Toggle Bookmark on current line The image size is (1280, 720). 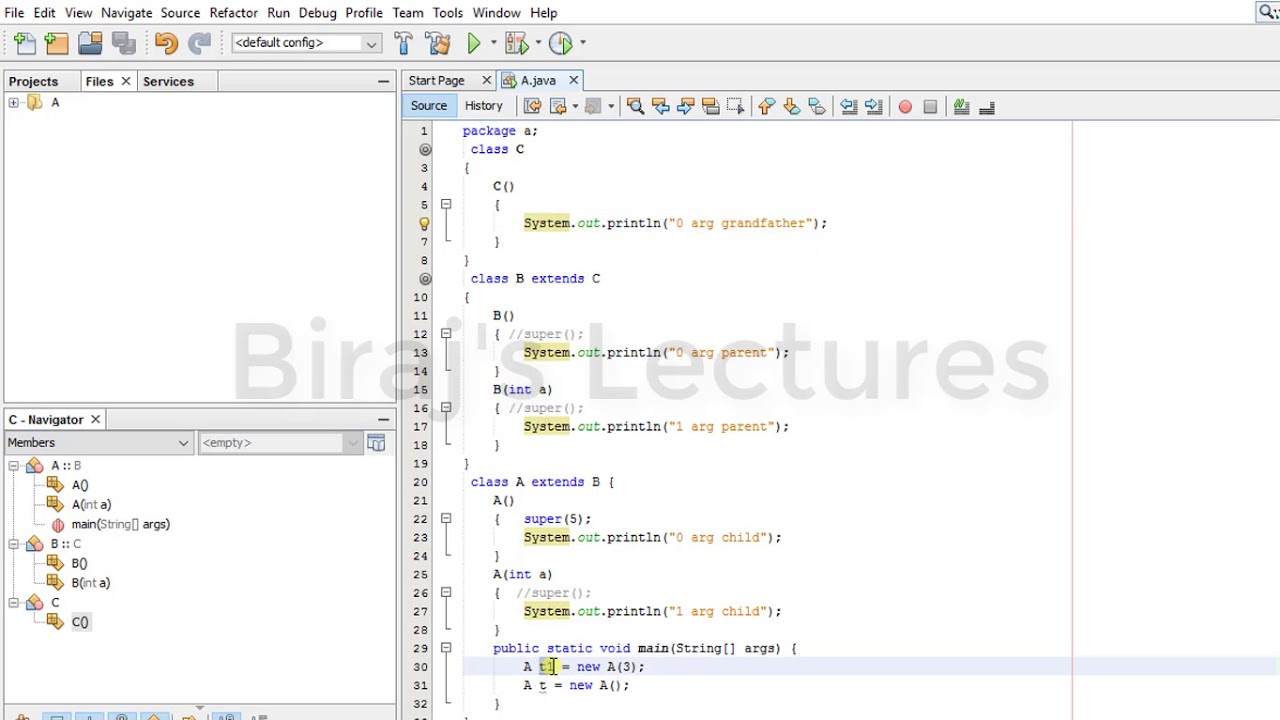[816, 106]
